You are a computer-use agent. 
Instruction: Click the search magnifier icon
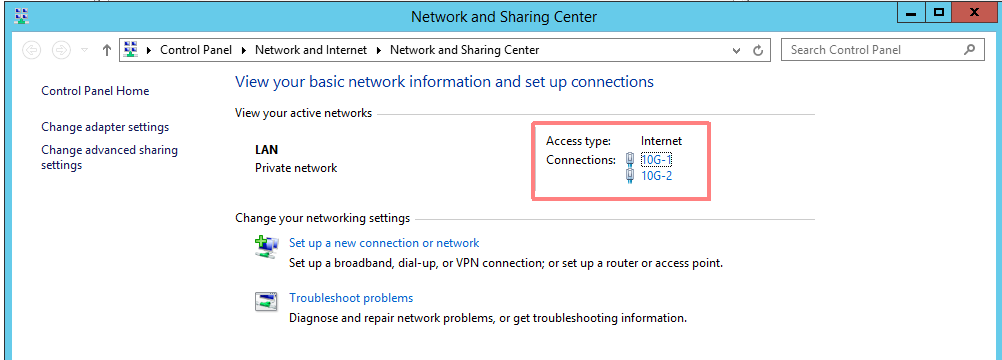pyautogui.click(x=969, y=49)
